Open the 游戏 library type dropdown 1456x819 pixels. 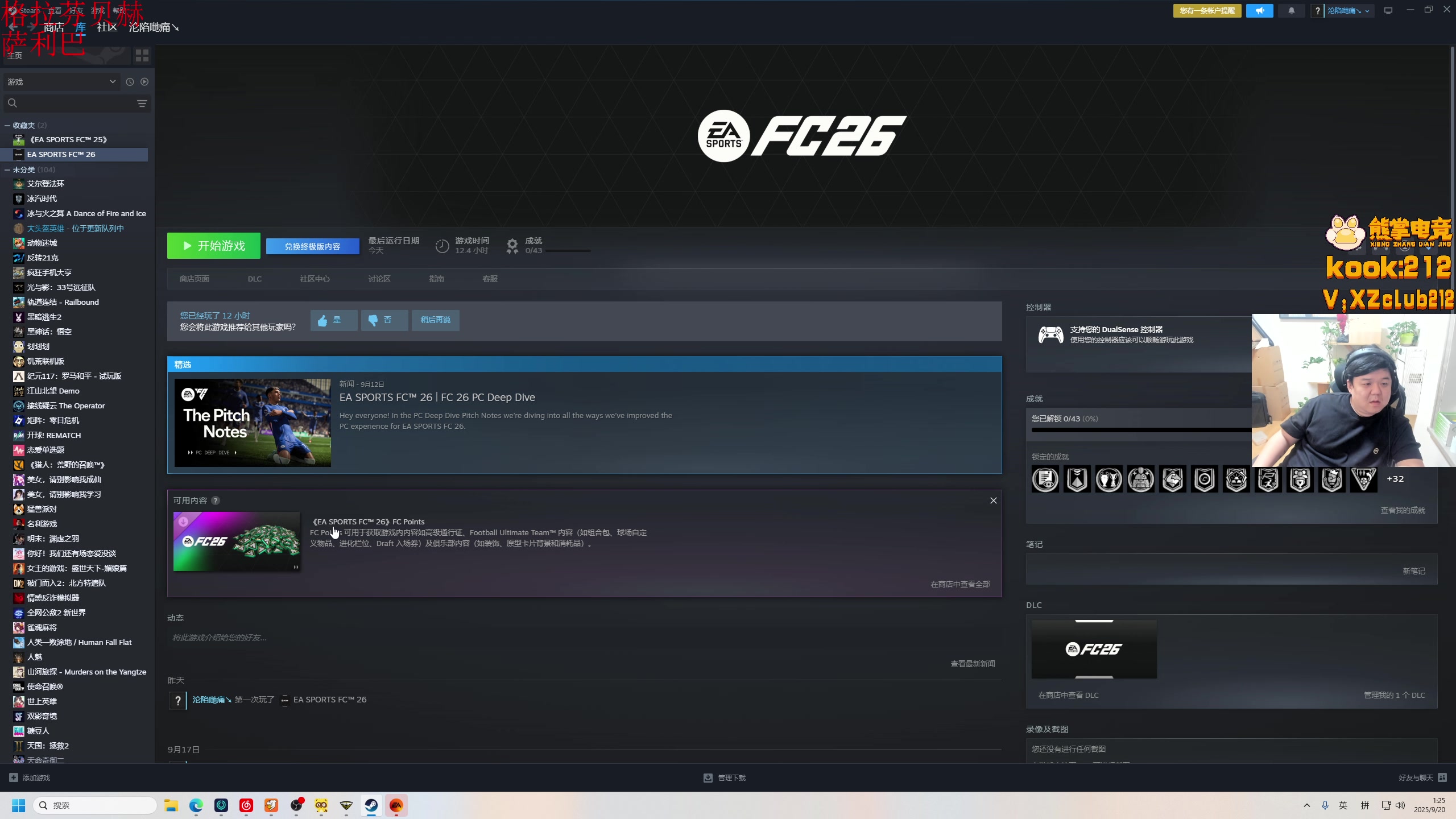tap(61, 82)
